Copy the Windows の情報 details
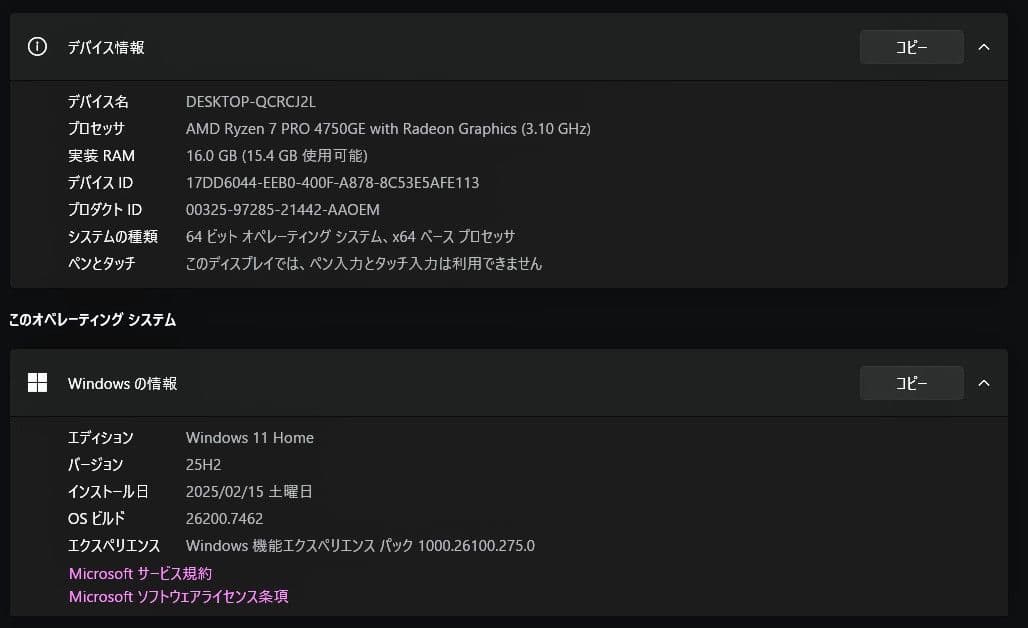 coord(910,382)
